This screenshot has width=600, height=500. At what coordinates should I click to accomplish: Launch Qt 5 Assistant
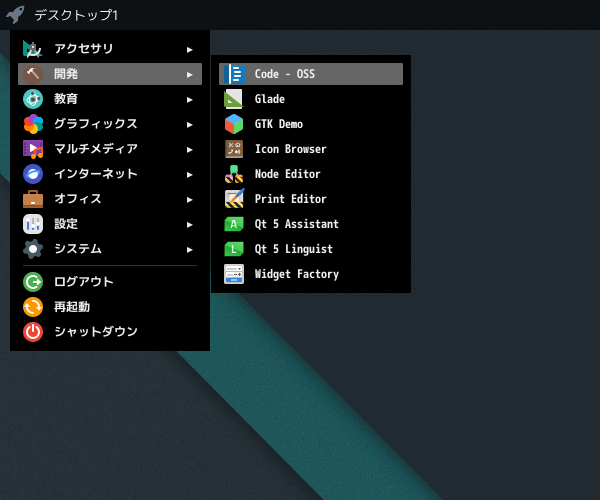311,224
